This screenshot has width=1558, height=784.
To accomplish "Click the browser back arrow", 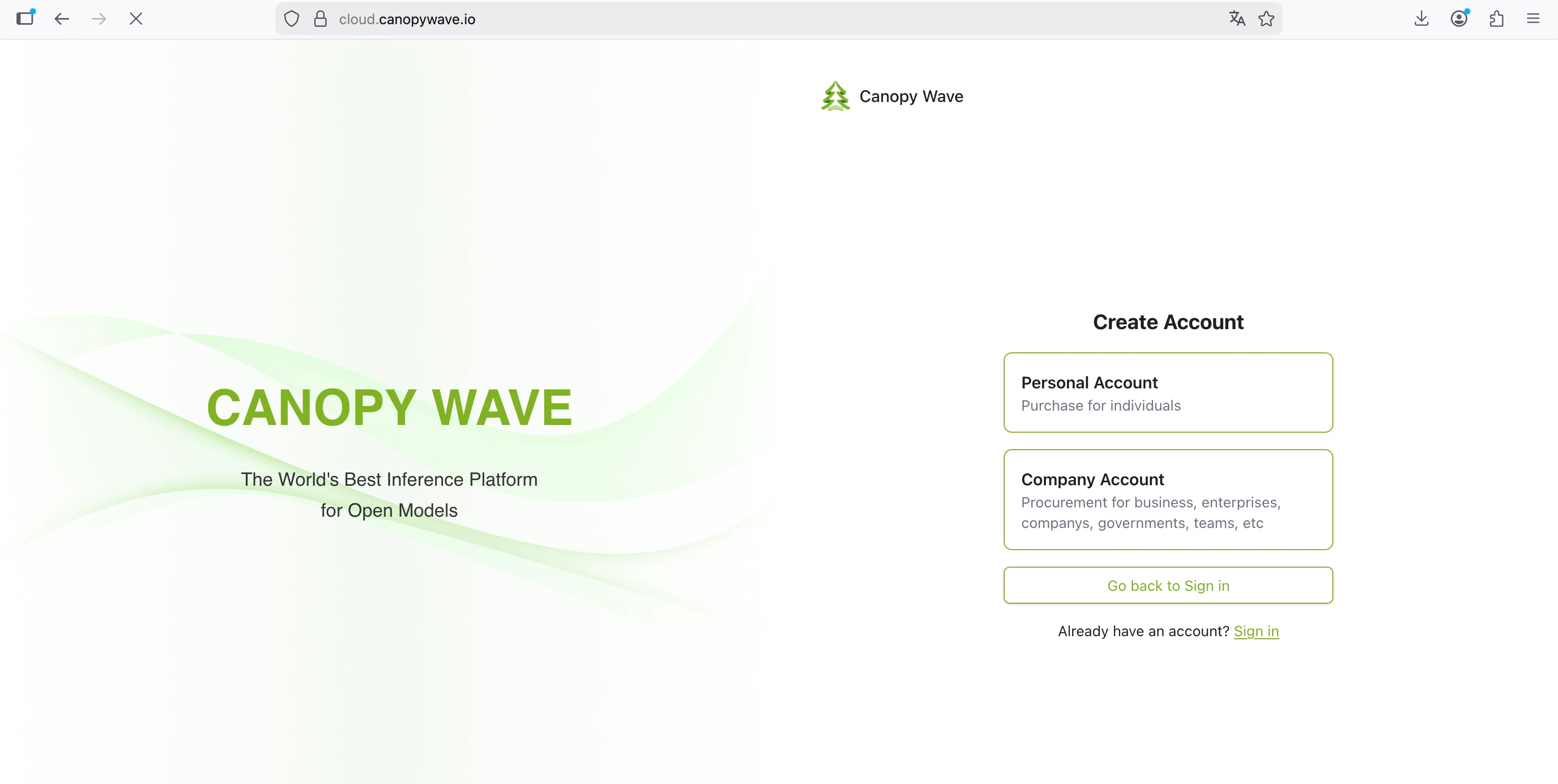I will pos(62,19).
